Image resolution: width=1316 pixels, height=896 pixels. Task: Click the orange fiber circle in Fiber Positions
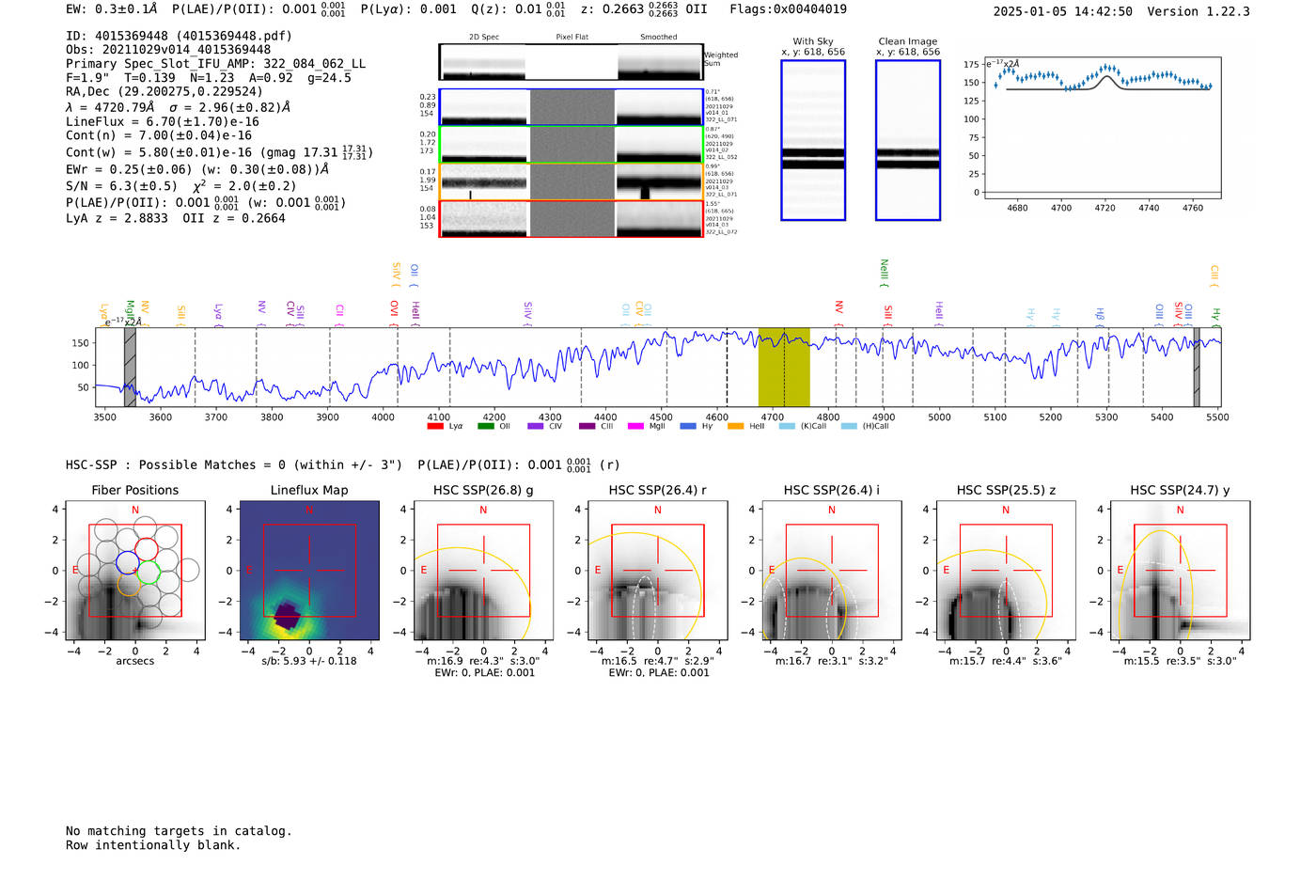130,584
